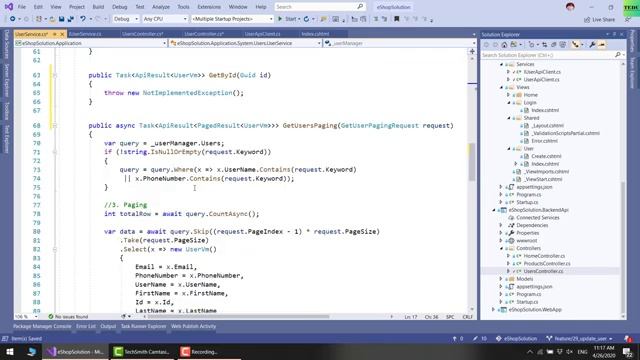Screen dimensions: 640x360
Task: Open the editor zoom level dropdown
Action: pyautogui.click(x=26, y=317)
